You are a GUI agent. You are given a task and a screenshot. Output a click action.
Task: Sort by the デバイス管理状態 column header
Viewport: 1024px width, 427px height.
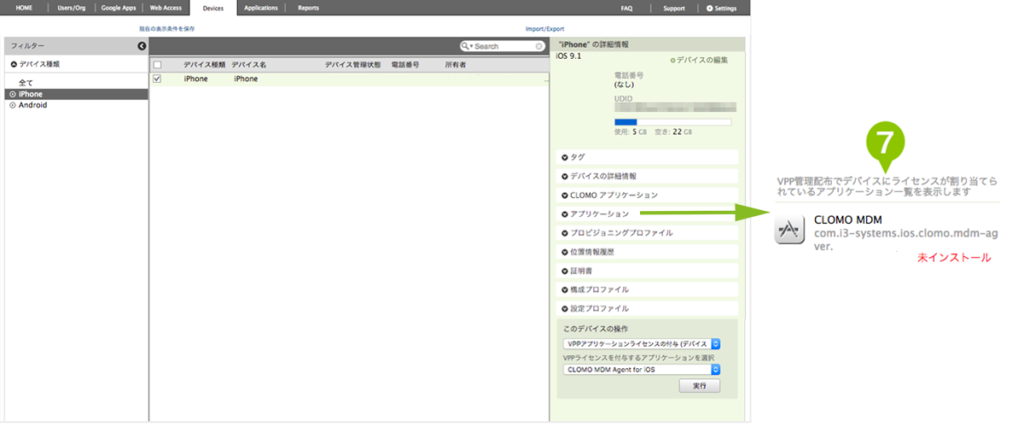coord(353,65)
